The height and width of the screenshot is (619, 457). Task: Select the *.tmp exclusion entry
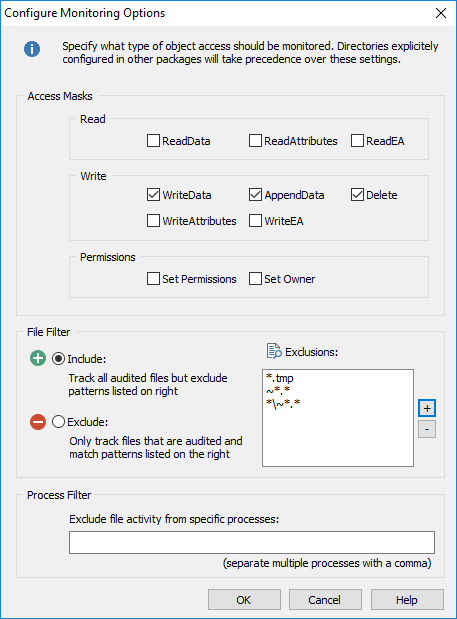(x=280, y=378)
